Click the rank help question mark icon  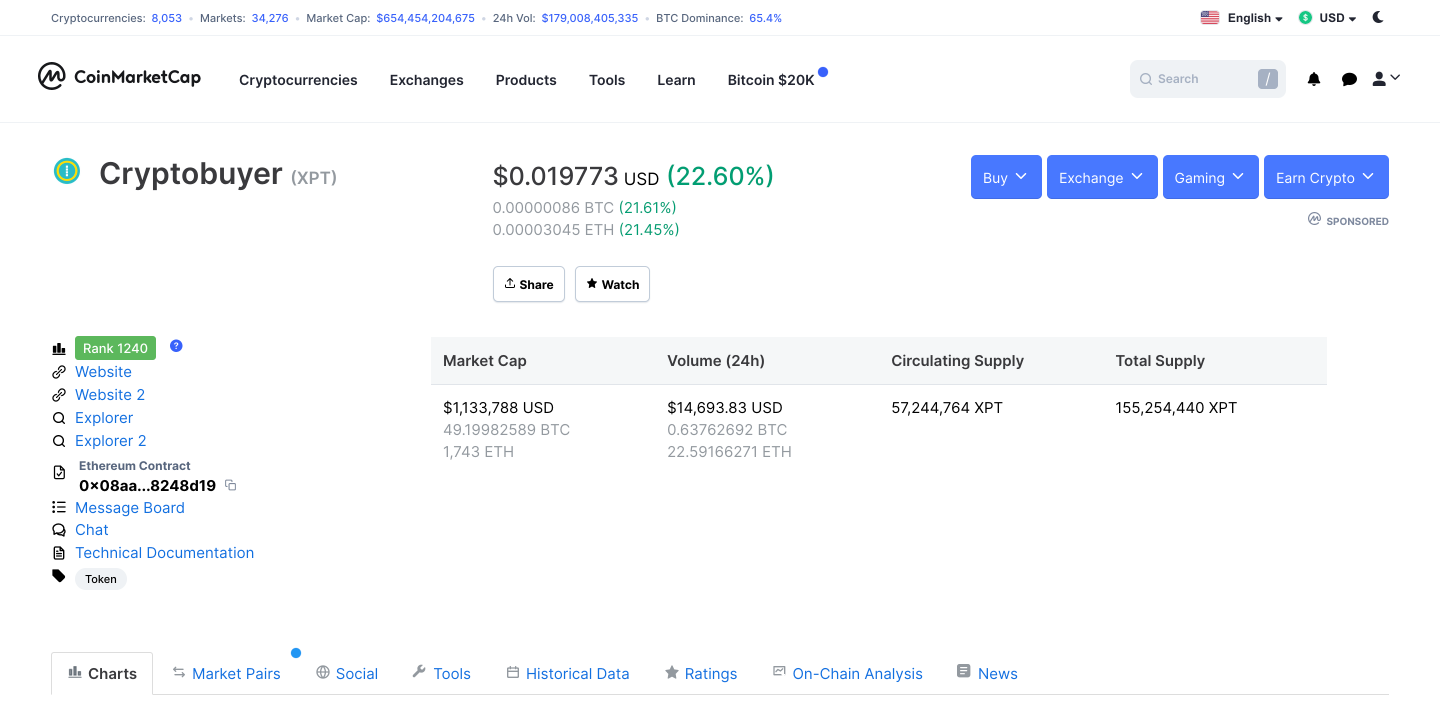[176, 346]
